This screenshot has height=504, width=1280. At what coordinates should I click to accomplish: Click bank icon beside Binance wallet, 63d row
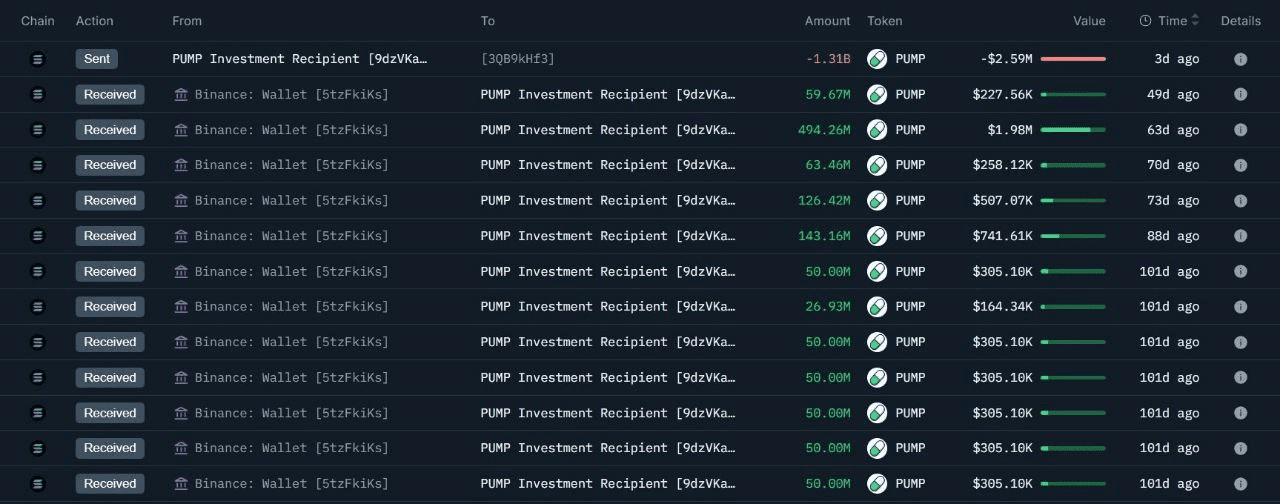click(x=181, y=130)
